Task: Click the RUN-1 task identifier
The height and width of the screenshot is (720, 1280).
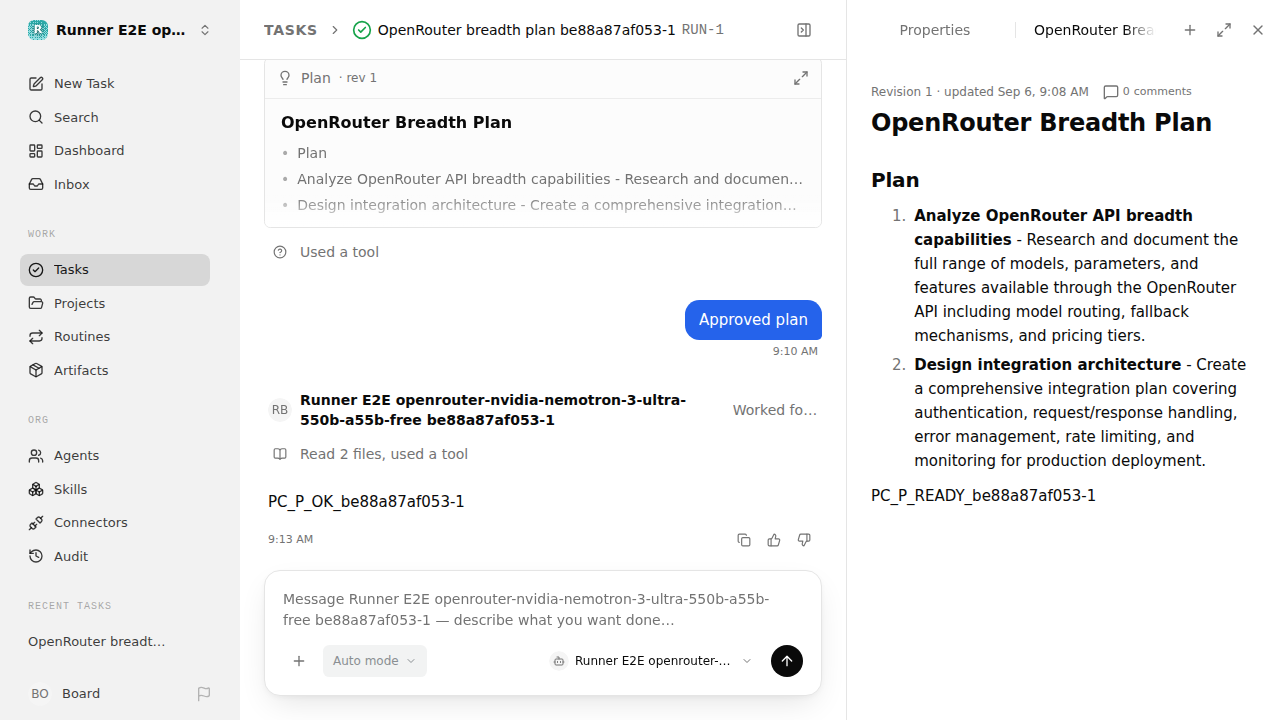Action: (702, 30)
